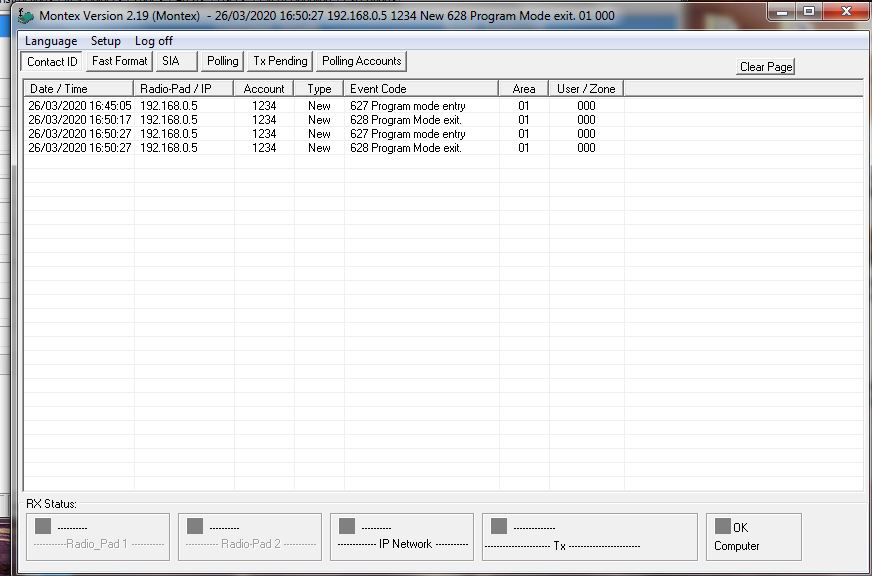The image size is (872, 576).
Task: Click the Computer OK status indicator
Action: (723, 526)
